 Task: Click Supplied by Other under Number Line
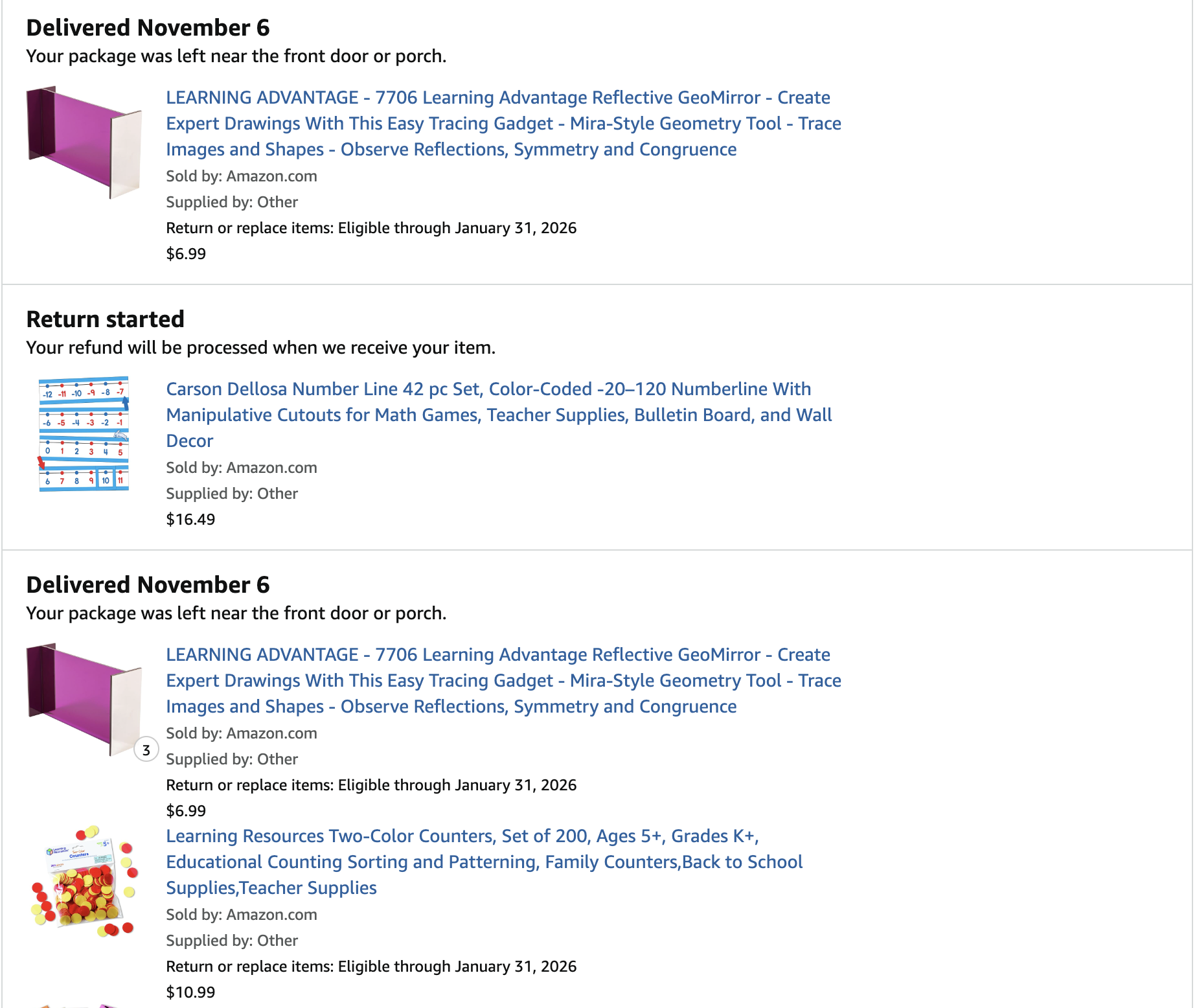[x=232, y=494]
